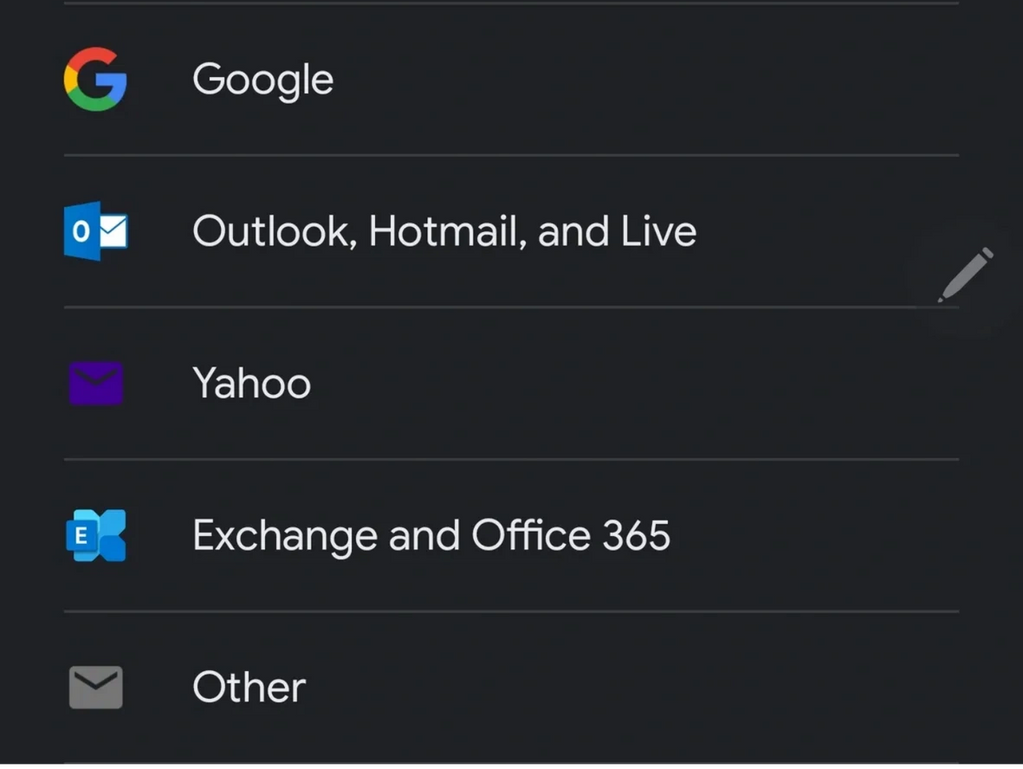Image resolution: width=1023 pixels, height=769 pixels.
Task: Choose 'Exchange and Office 365' label
Action: point(431,536)
